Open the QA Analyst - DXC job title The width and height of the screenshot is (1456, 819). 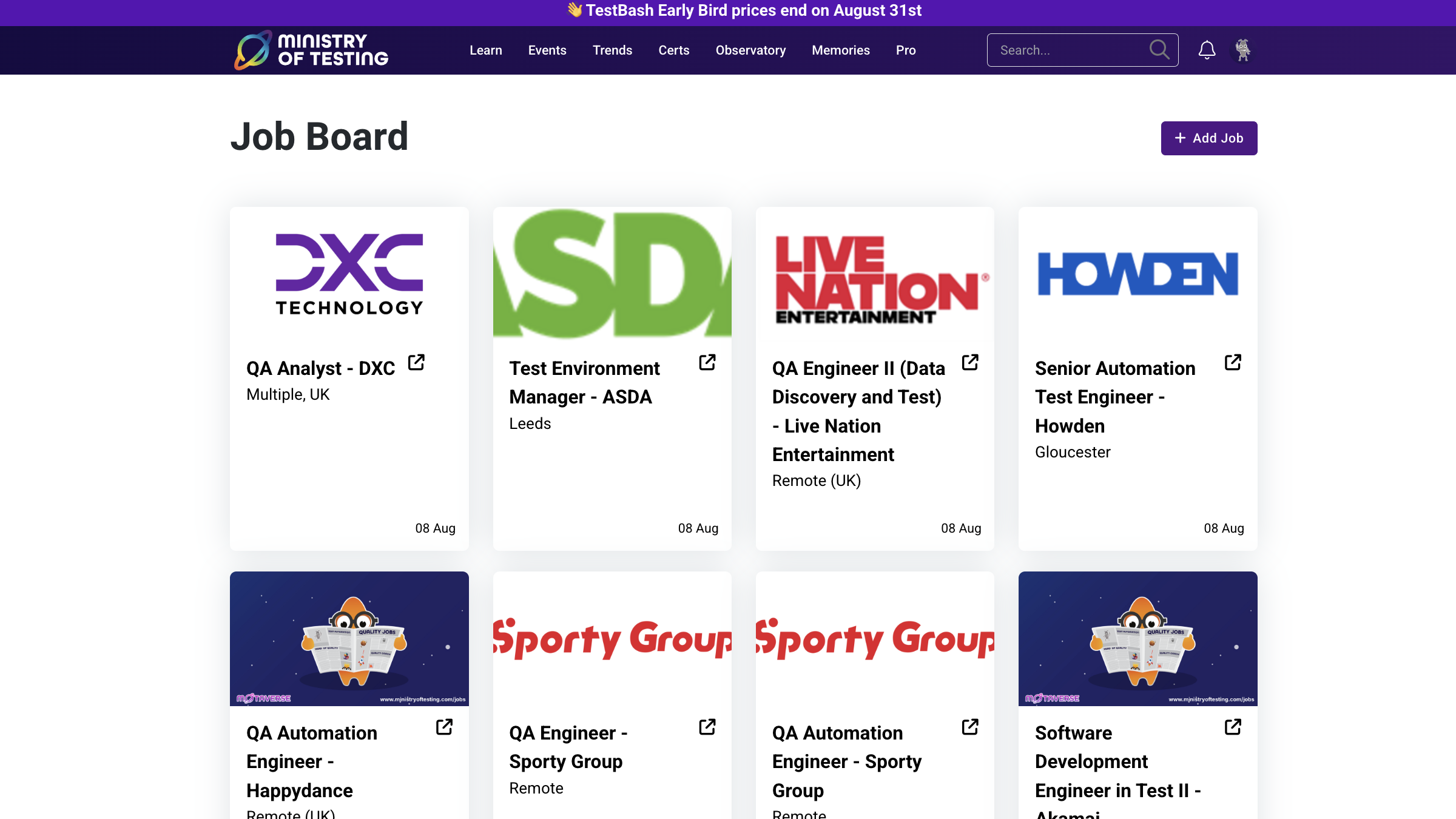tap(320, 368)
